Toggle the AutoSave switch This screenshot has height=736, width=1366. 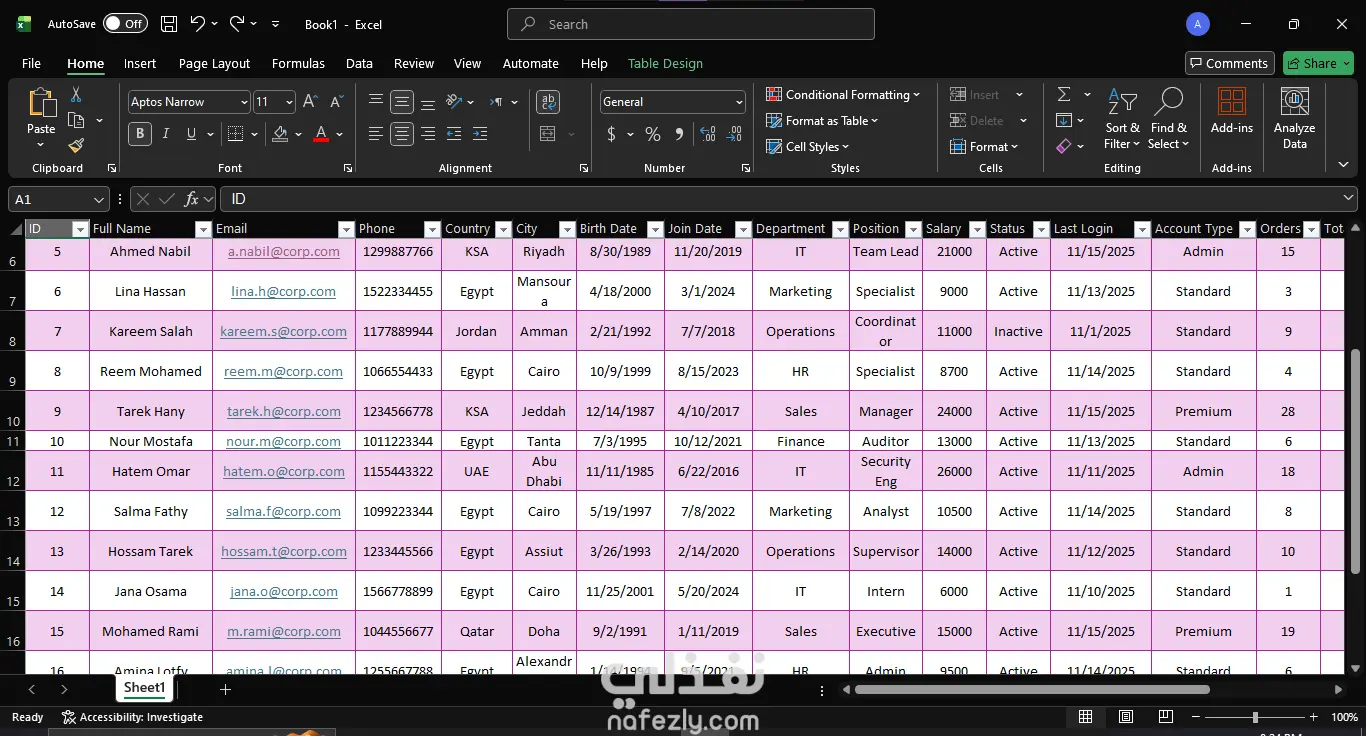coord(125,24)
